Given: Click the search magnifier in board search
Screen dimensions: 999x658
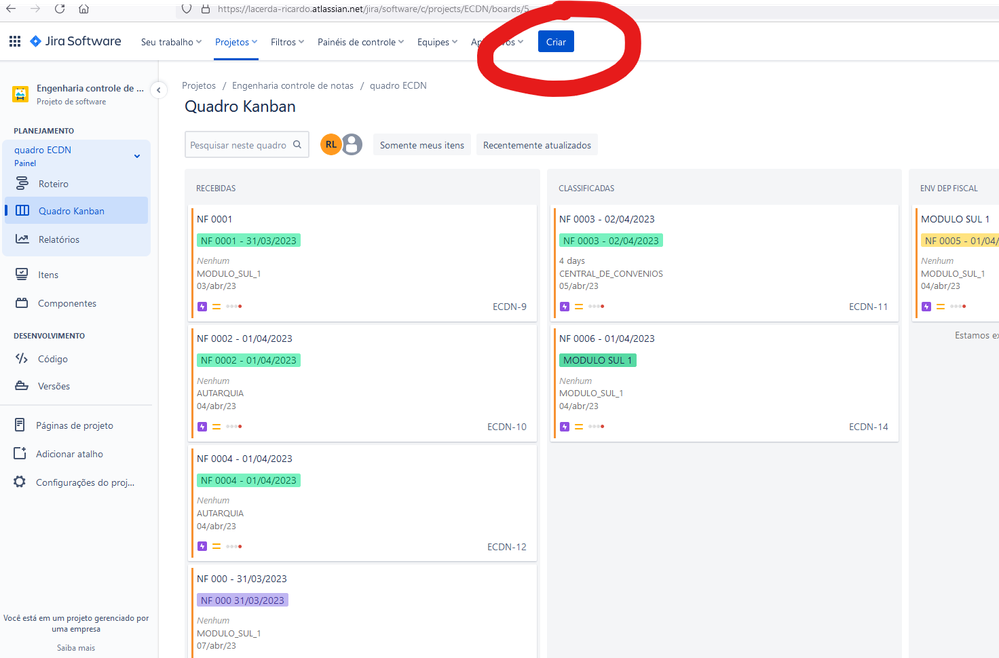Looking at the screenshot, I should [297, 145].
